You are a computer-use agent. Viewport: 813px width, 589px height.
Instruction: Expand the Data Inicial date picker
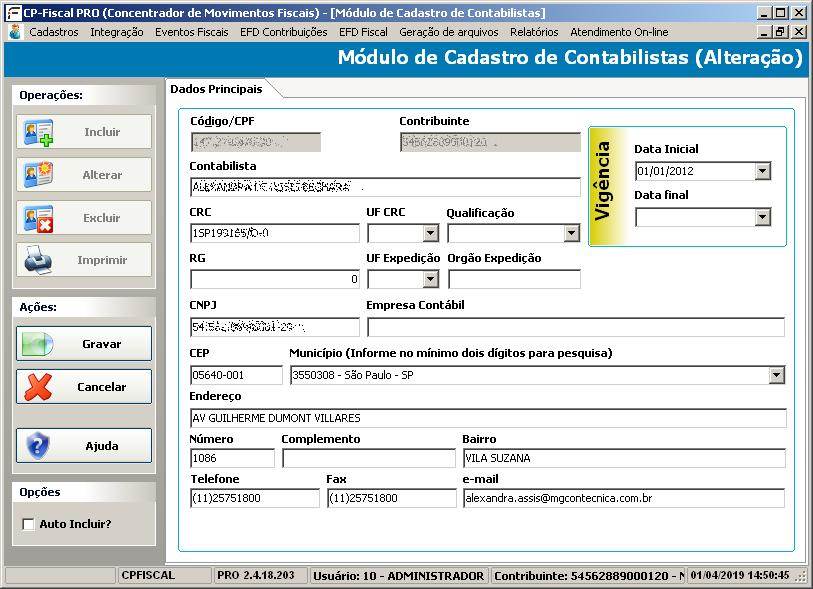coord(762,171)
